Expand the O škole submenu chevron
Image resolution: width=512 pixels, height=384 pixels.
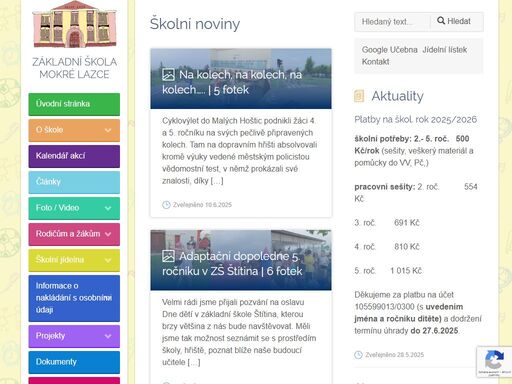(x=108, y=130)
